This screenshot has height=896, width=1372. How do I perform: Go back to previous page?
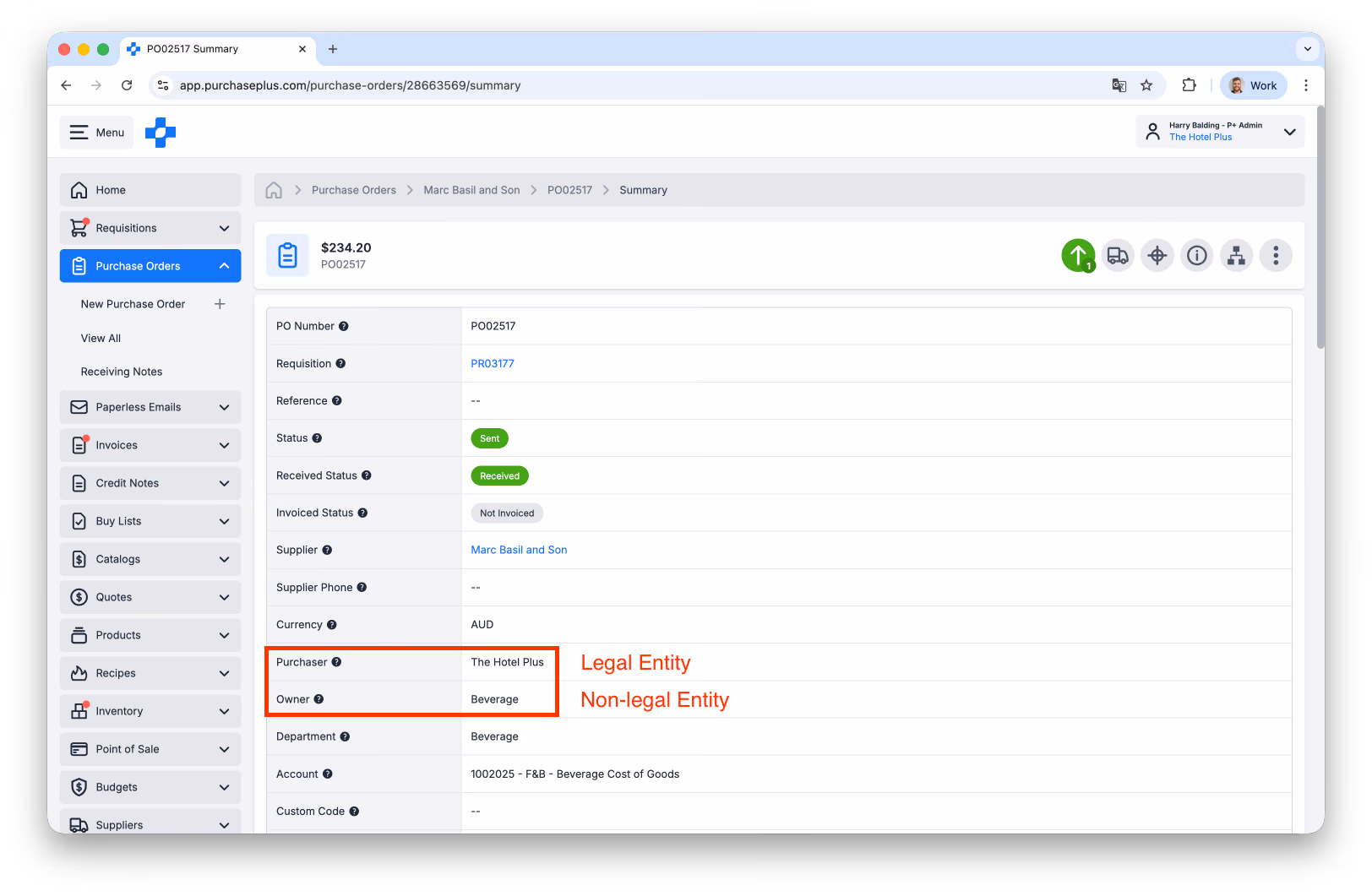click(x=66, y=85)
